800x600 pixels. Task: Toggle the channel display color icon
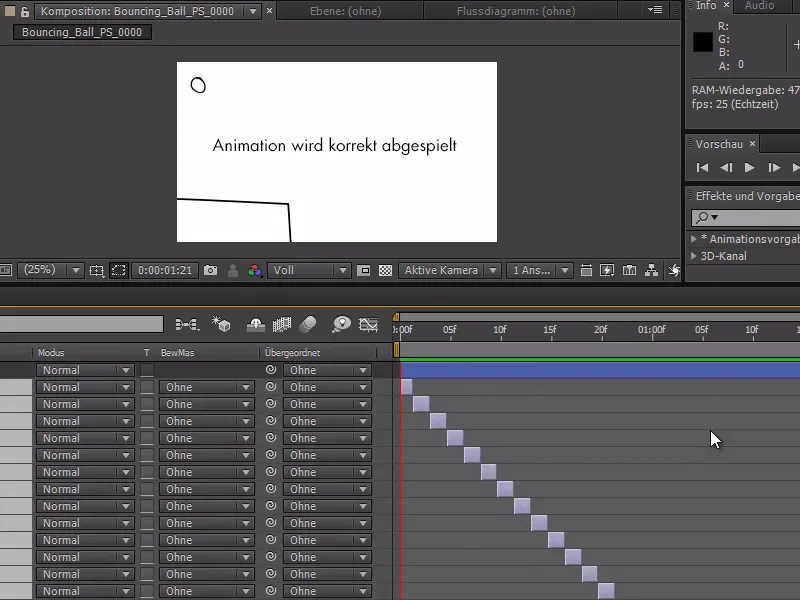tap(253, 269)
